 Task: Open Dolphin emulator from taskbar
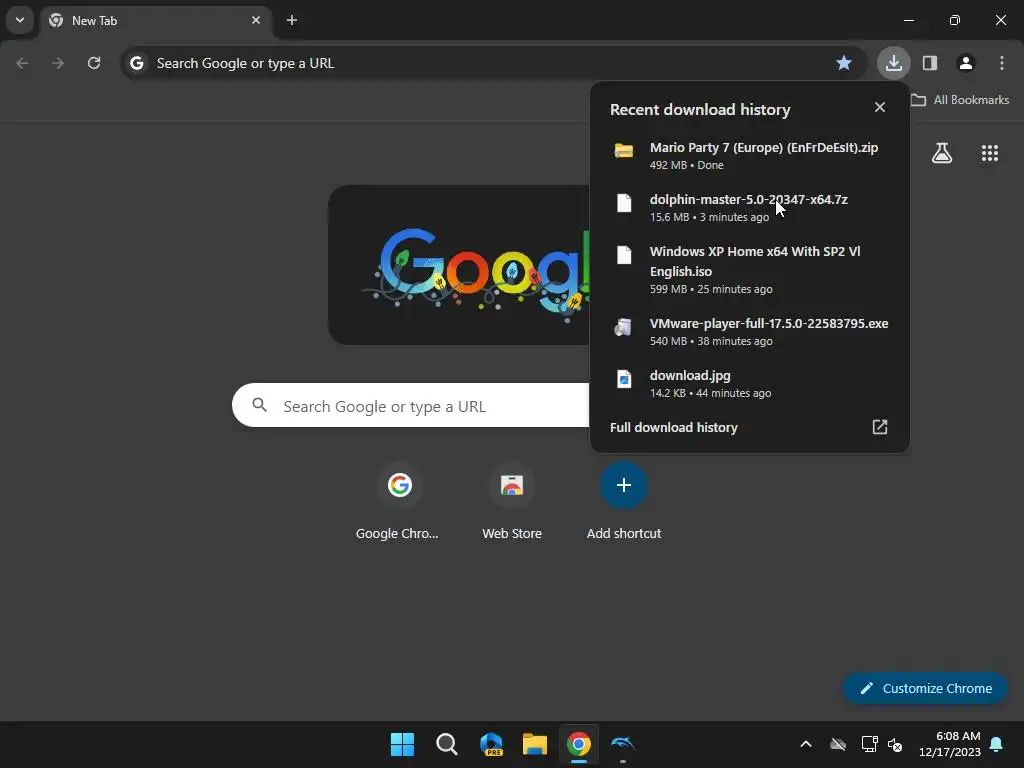tap(622, 744)
